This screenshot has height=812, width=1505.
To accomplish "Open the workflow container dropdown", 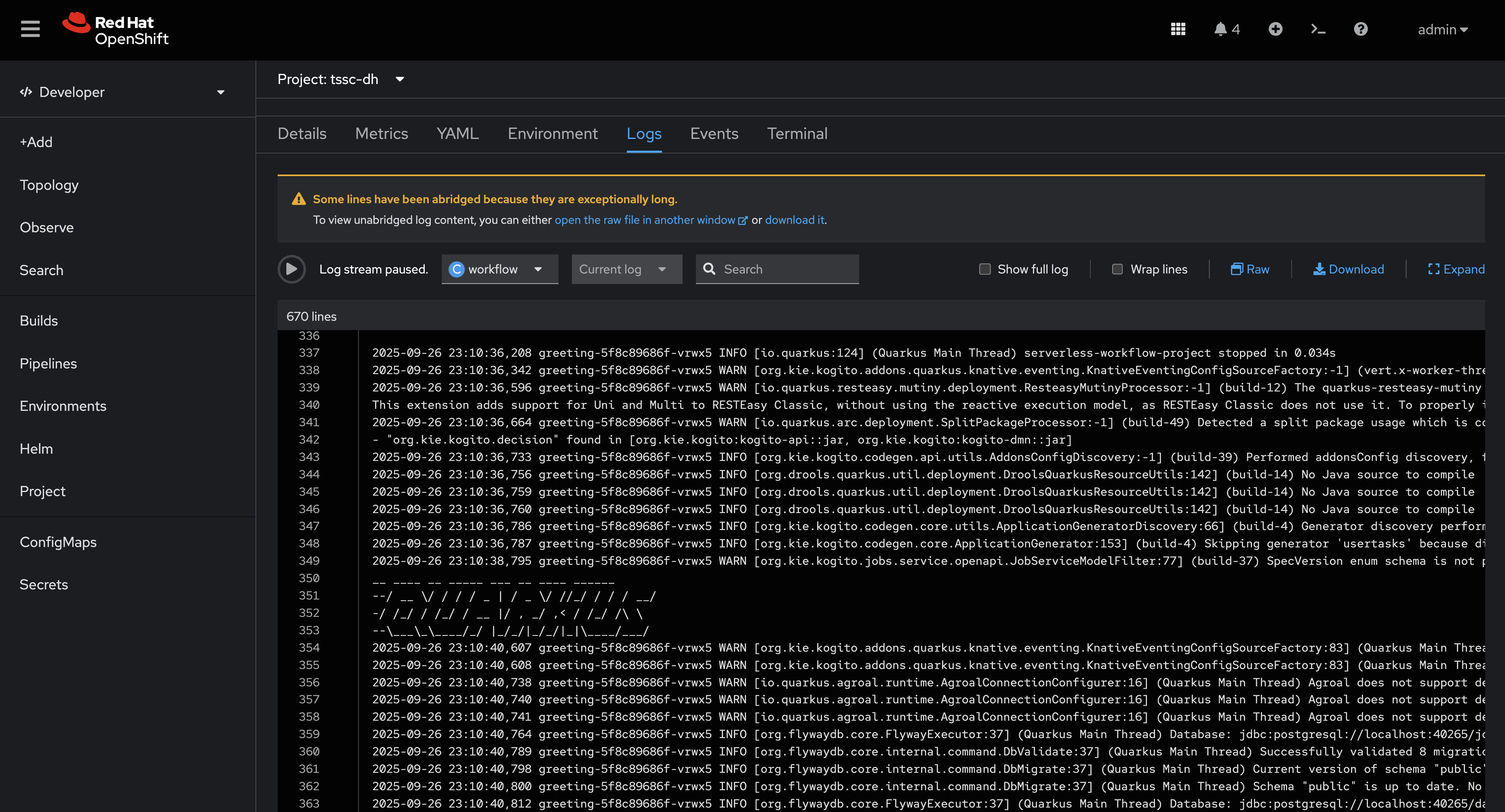I will [500, 269].
